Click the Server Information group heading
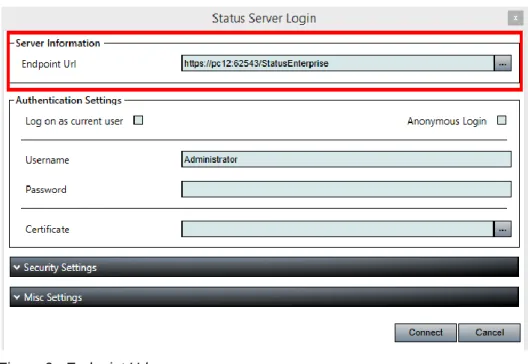Image resolution: width=528 pixels, height=364 pixels. pyautogui.click(x=58, y=43)
